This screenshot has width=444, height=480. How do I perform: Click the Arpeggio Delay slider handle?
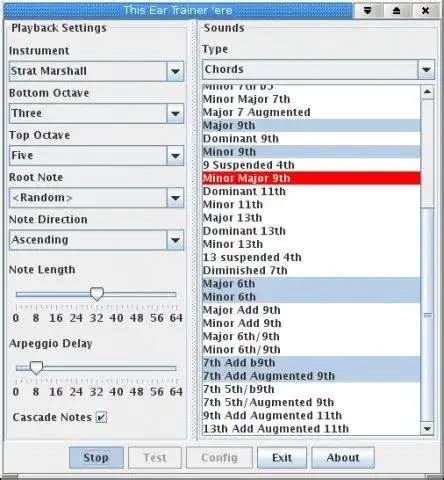coord(36,368)
